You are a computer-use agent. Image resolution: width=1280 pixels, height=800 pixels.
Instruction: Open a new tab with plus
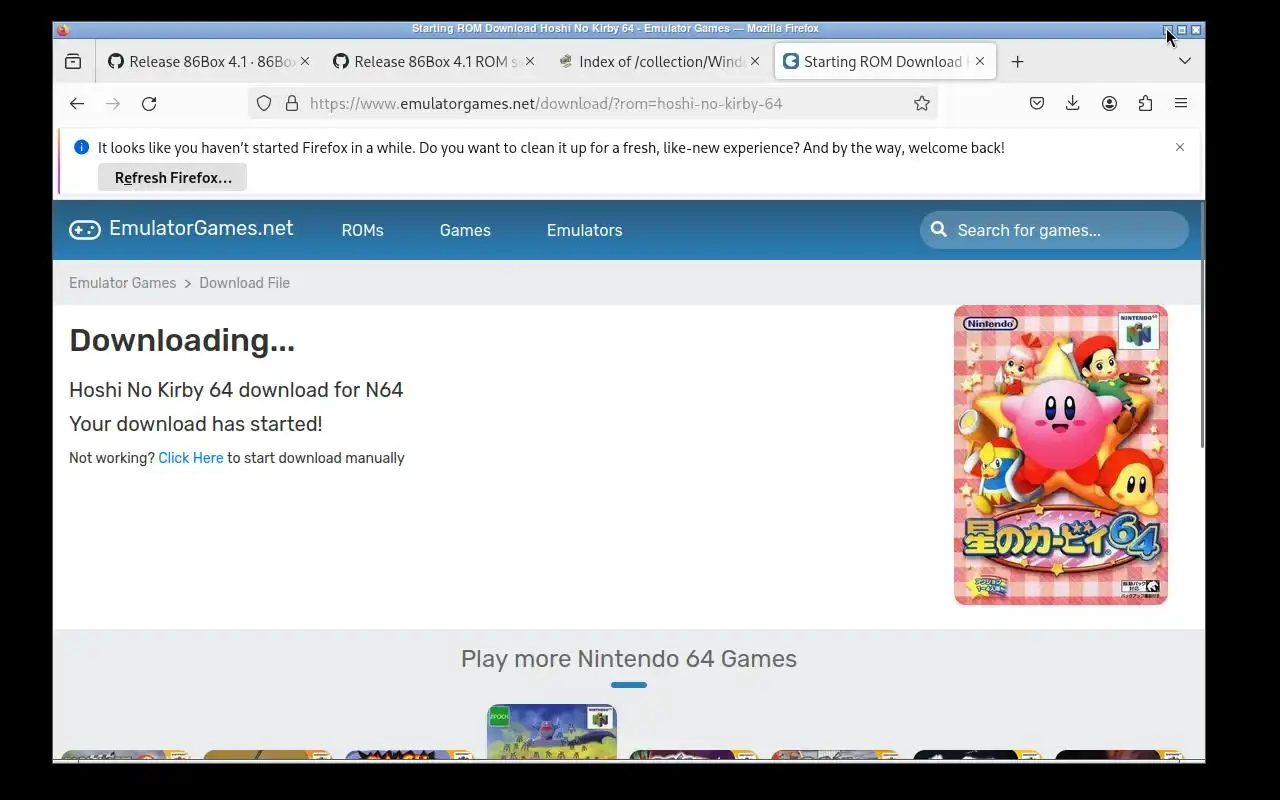pyautogui.click(x=1017, y=62)
